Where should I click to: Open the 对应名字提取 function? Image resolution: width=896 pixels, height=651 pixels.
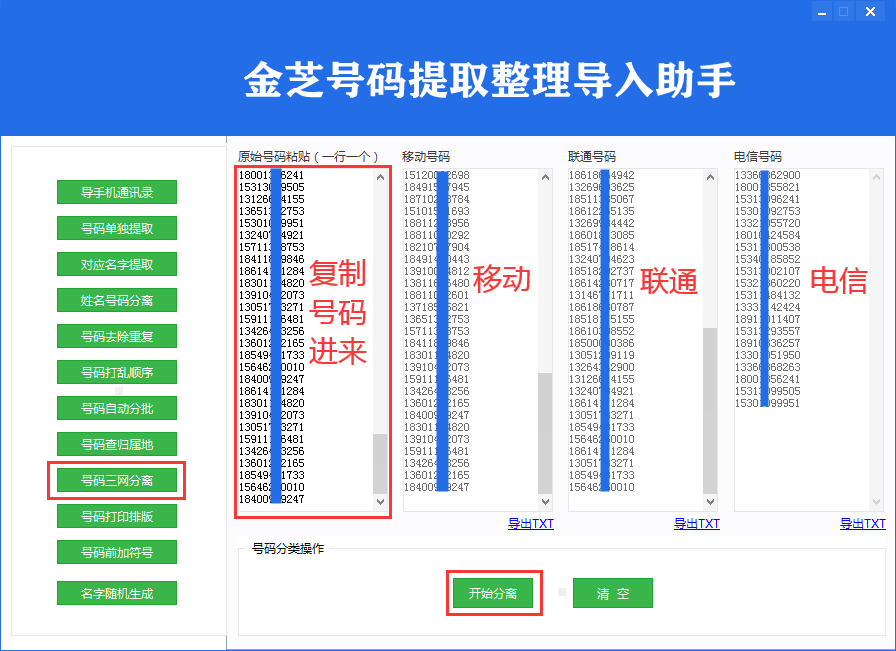117,264
